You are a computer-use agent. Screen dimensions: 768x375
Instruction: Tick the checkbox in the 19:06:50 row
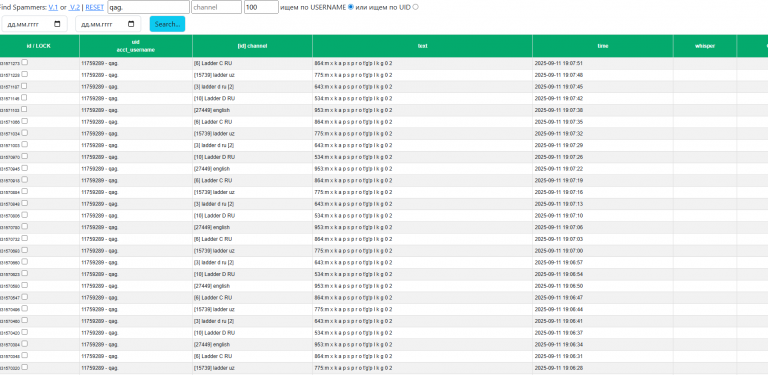click(24, 285)
